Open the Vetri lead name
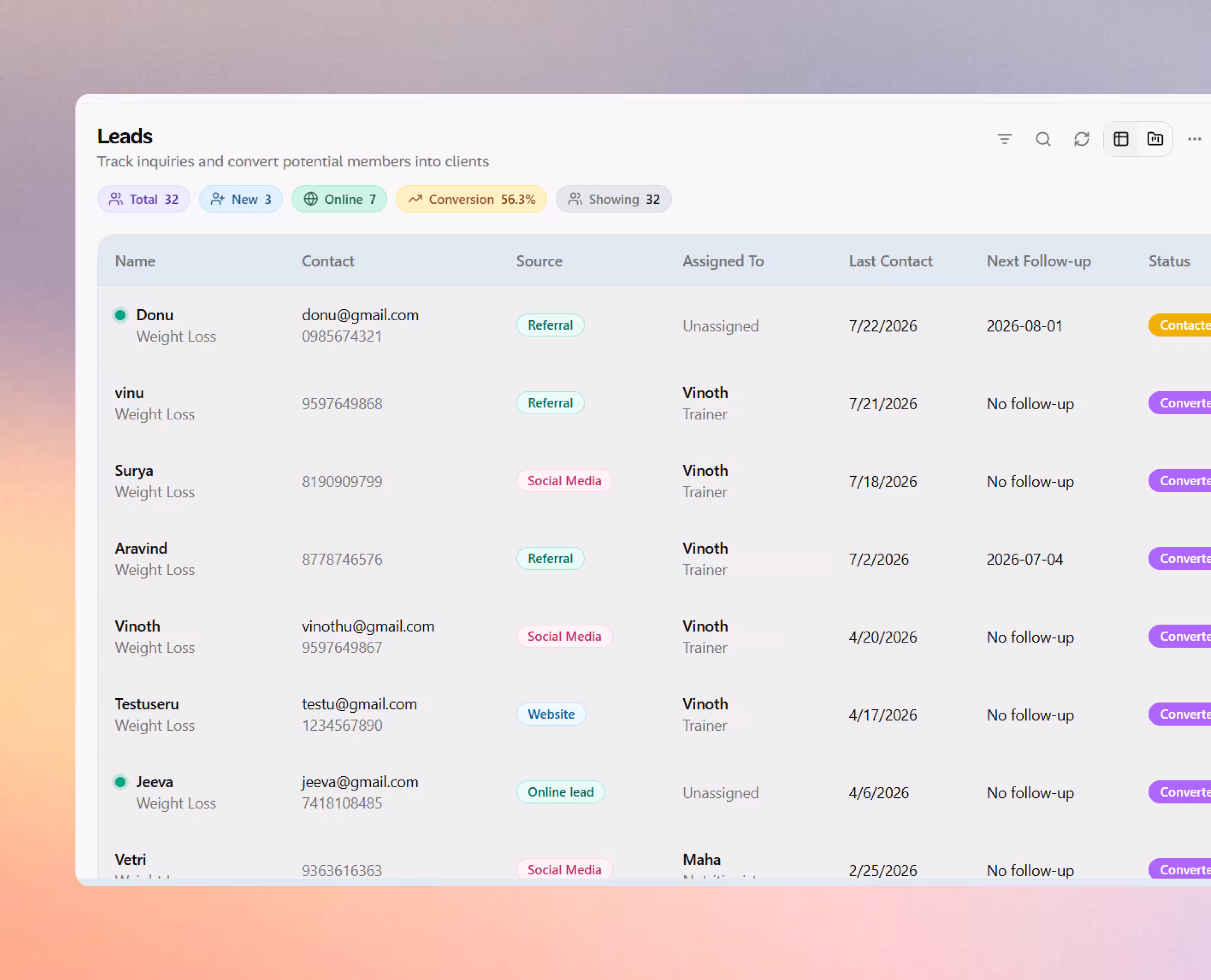The height and width of the screenshot is (980, 1211). 130,860
